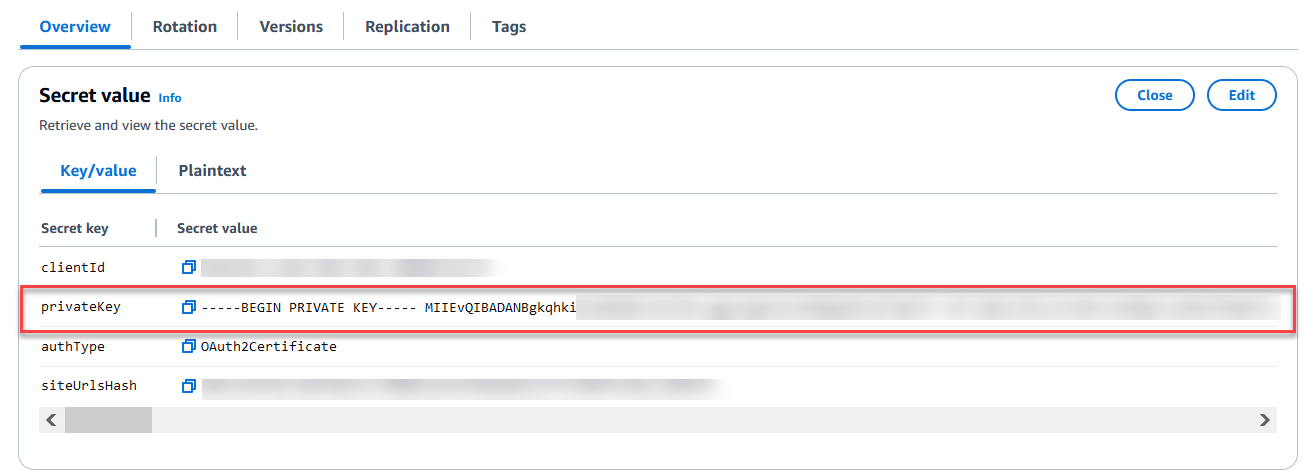The height and width of the screenshot is (475, 1313).
Task: Copy the siteUrlsHash secret value
Action: (188, 386)
